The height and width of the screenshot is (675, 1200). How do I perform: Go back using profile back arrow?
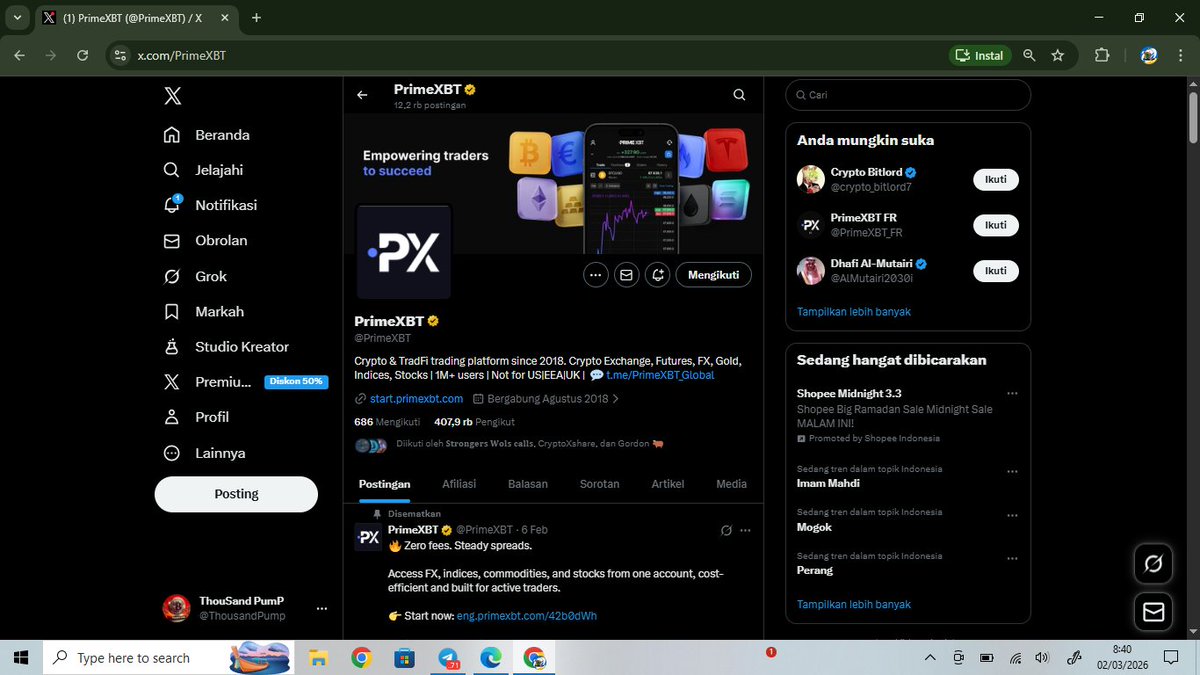[362, 95]
